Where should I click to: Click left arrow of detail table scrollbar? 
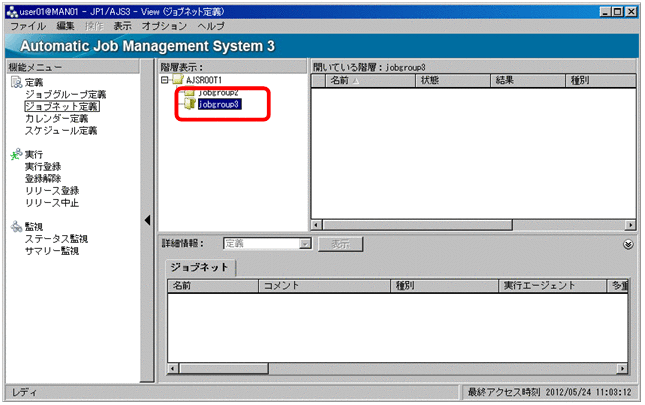tap(173, 369)
